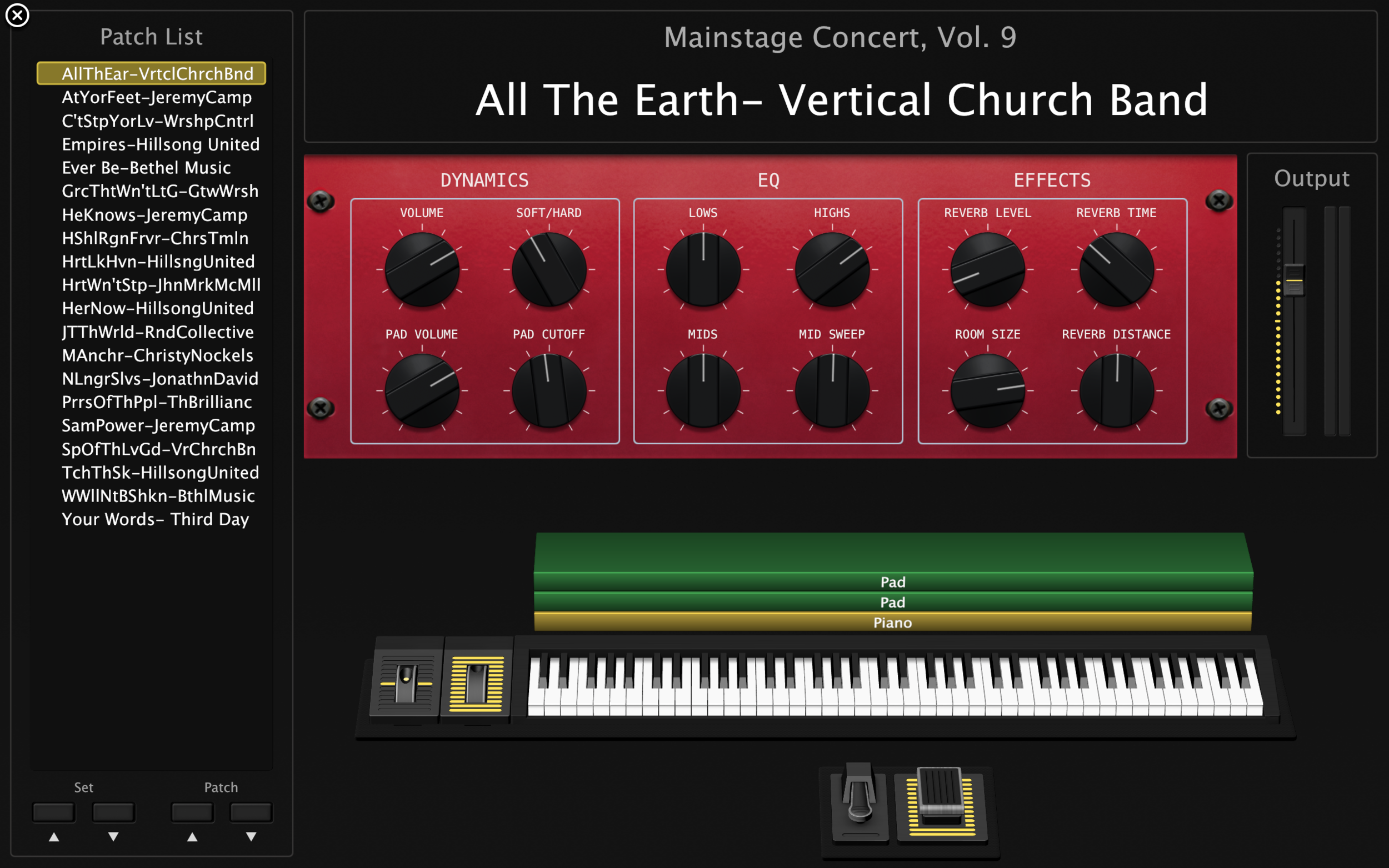Select patch JTThWrld-RndCollective
This screenshot has width=1389, height=868.
pyautogui.click(x=152, y=332)
